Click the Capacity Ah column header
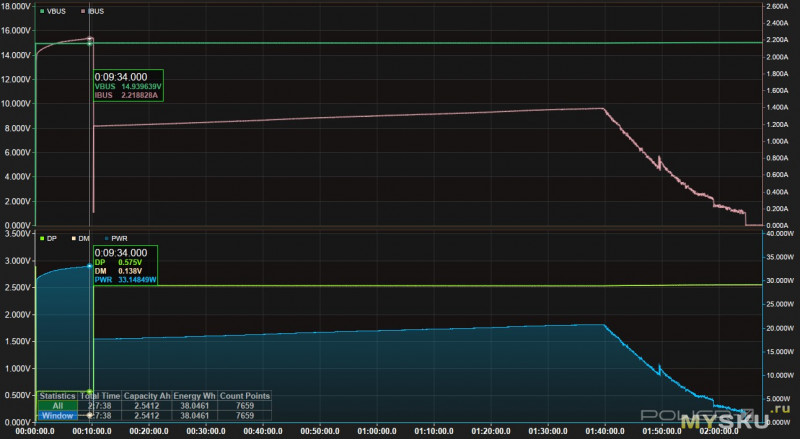 pos(147,396)
